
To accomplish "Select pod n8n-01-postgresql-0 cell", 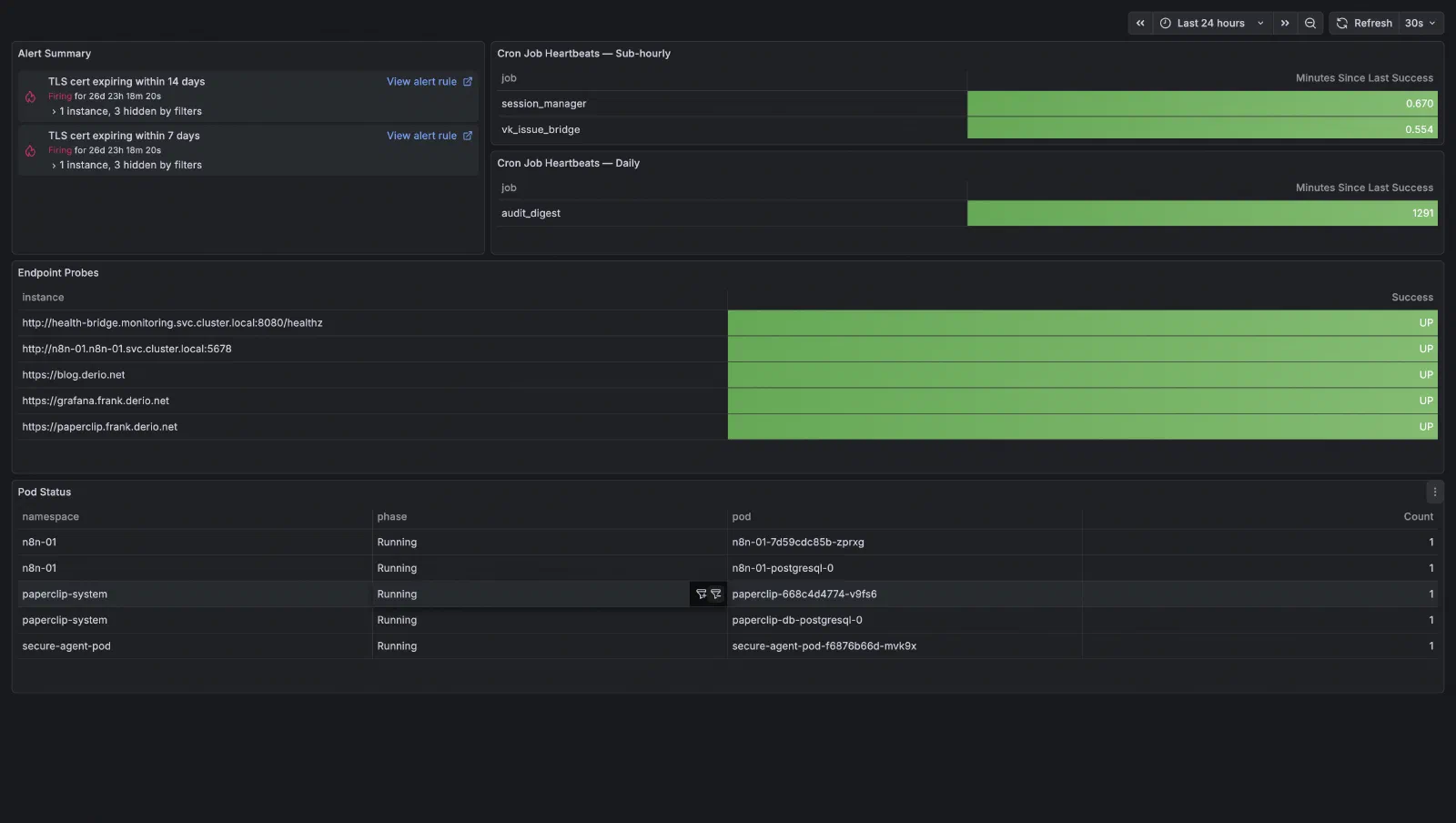I will click(905, 568).
